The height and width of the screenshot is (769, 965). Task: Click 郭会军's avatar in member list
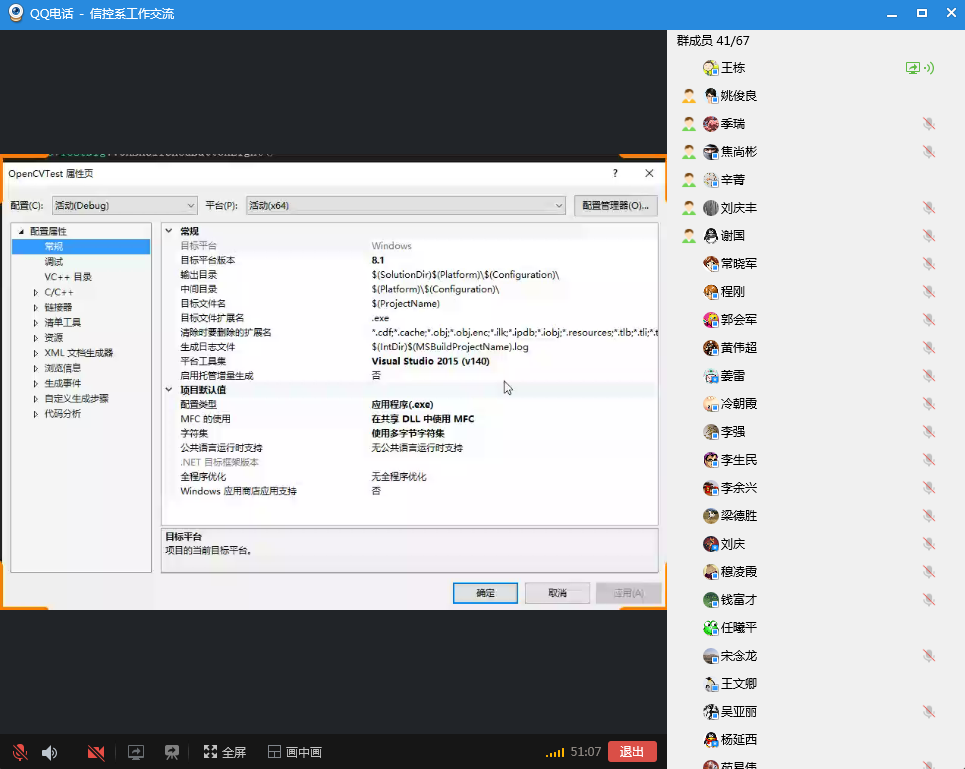(x=711, y=319)
